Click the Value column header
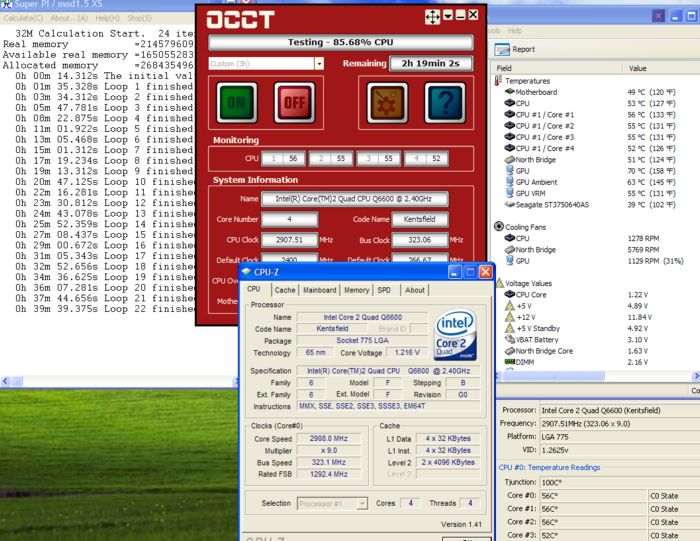Screen dimensions: 700x541 point(661,68)
